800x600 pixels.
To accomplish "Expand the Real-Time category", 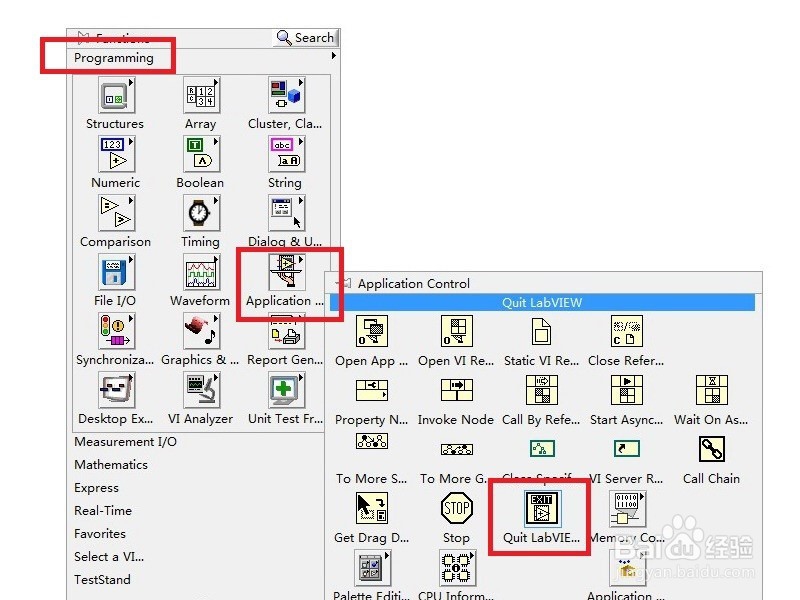I will 103,511.
